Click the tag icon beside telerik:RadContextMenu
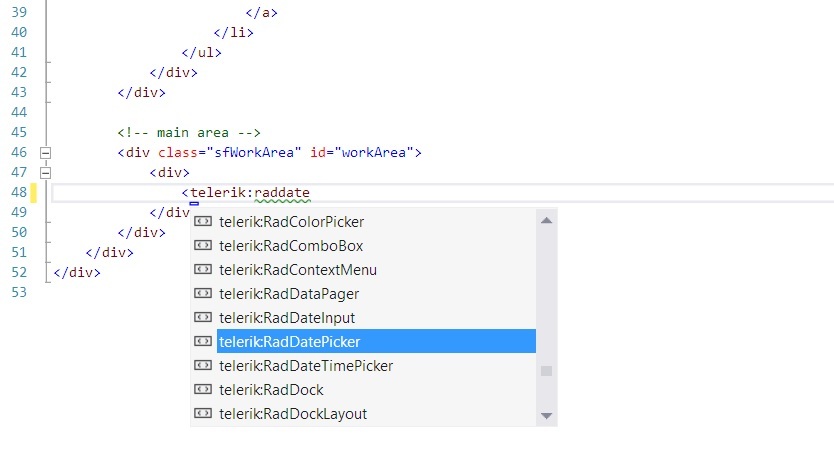Screen dimensions: 834x471 coord(203,269)
